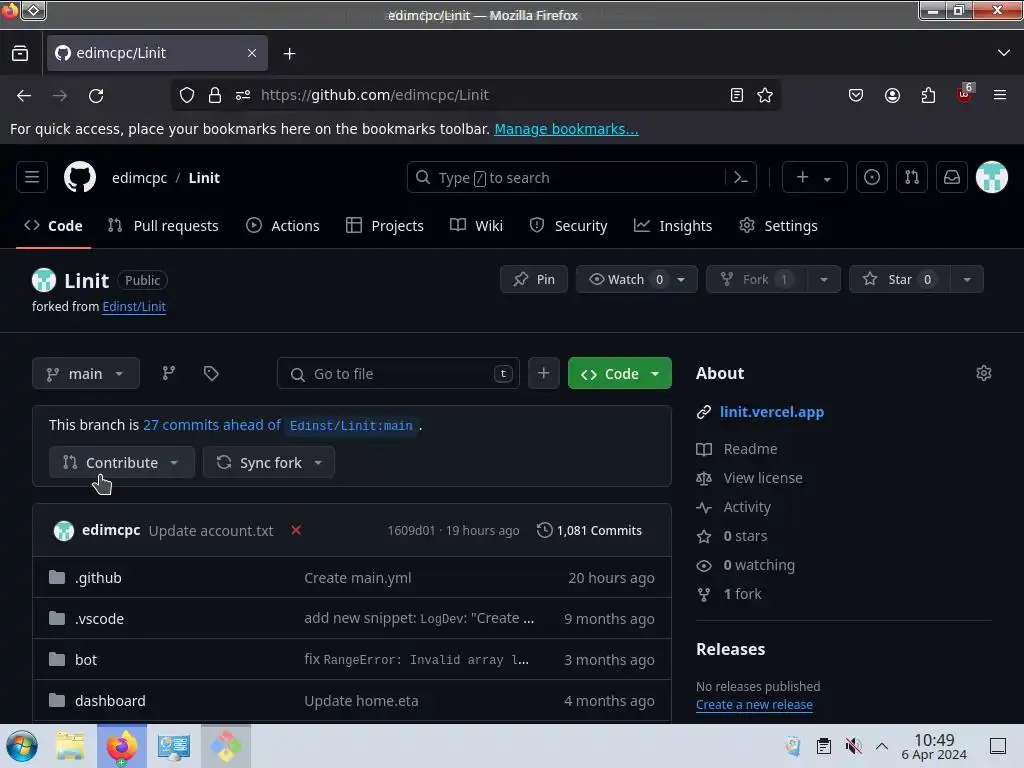Add a file using the plus button
1024x768 pixels.
click(x=543, y=373)
